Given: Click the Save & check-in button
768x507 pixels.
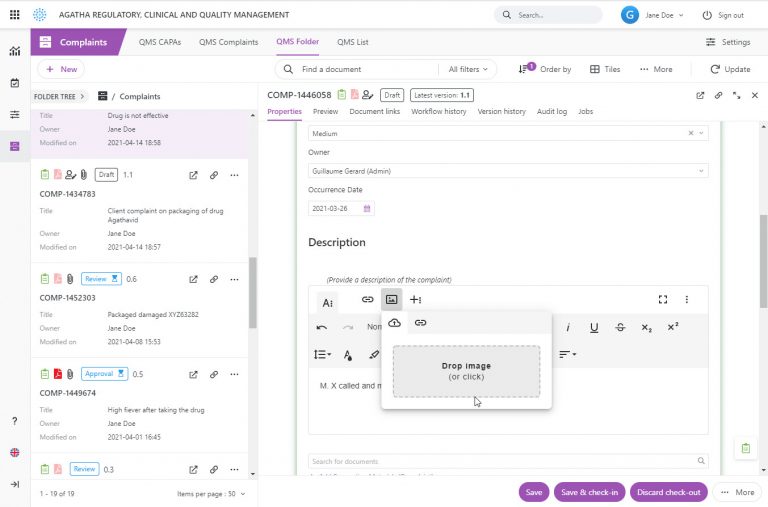Looking at the screenshot, I should (589, 492).
